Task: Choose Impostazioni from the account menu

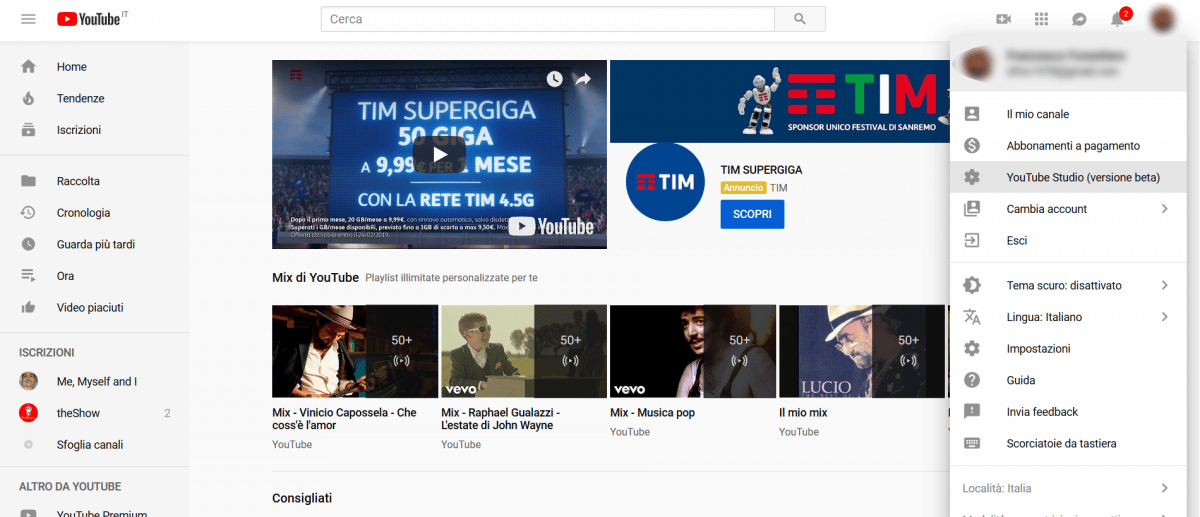Action: pos(1038,349)
